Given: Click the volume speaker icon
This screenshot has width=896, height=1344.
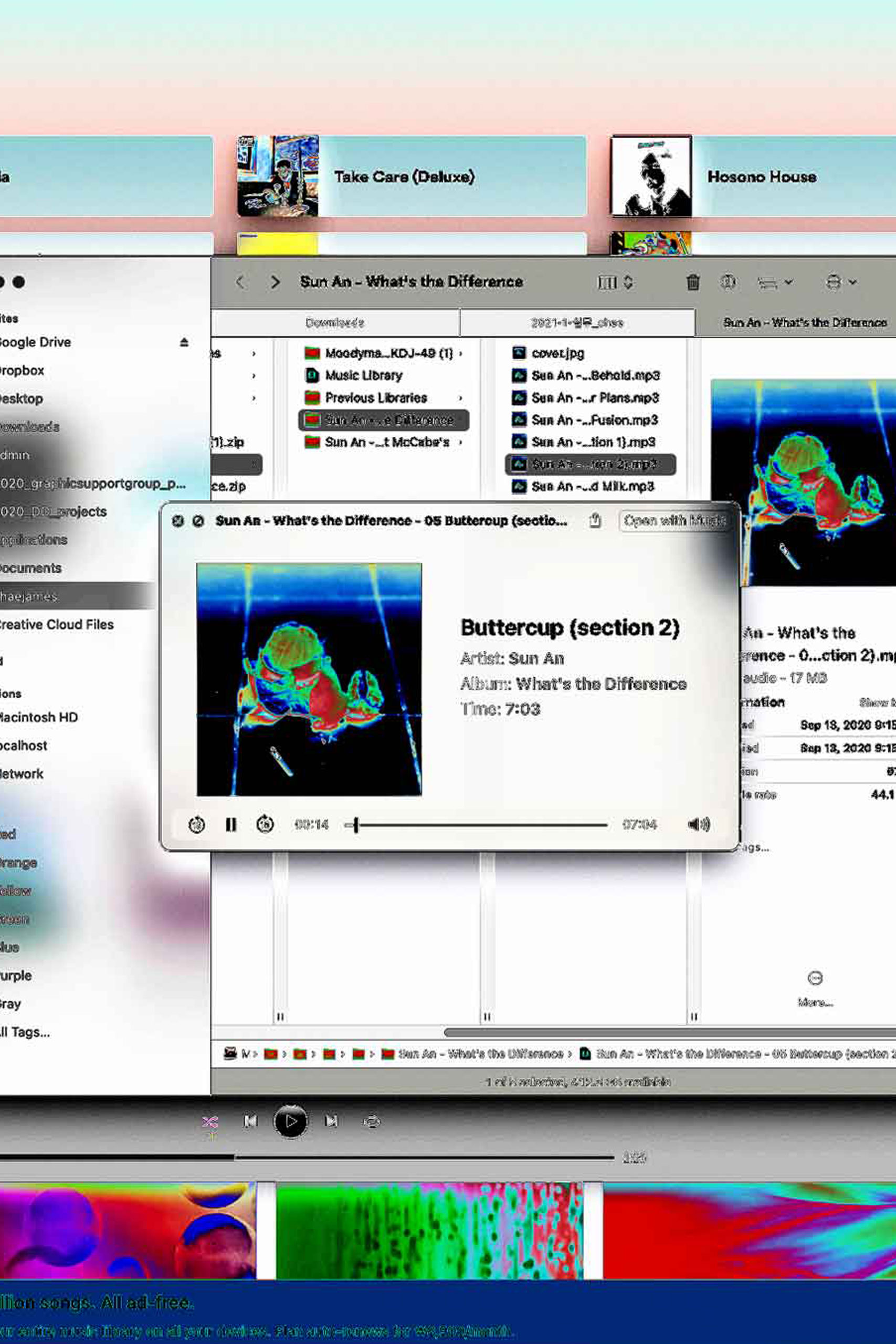Looking at the screenshot, I should (x=698, y=825).
